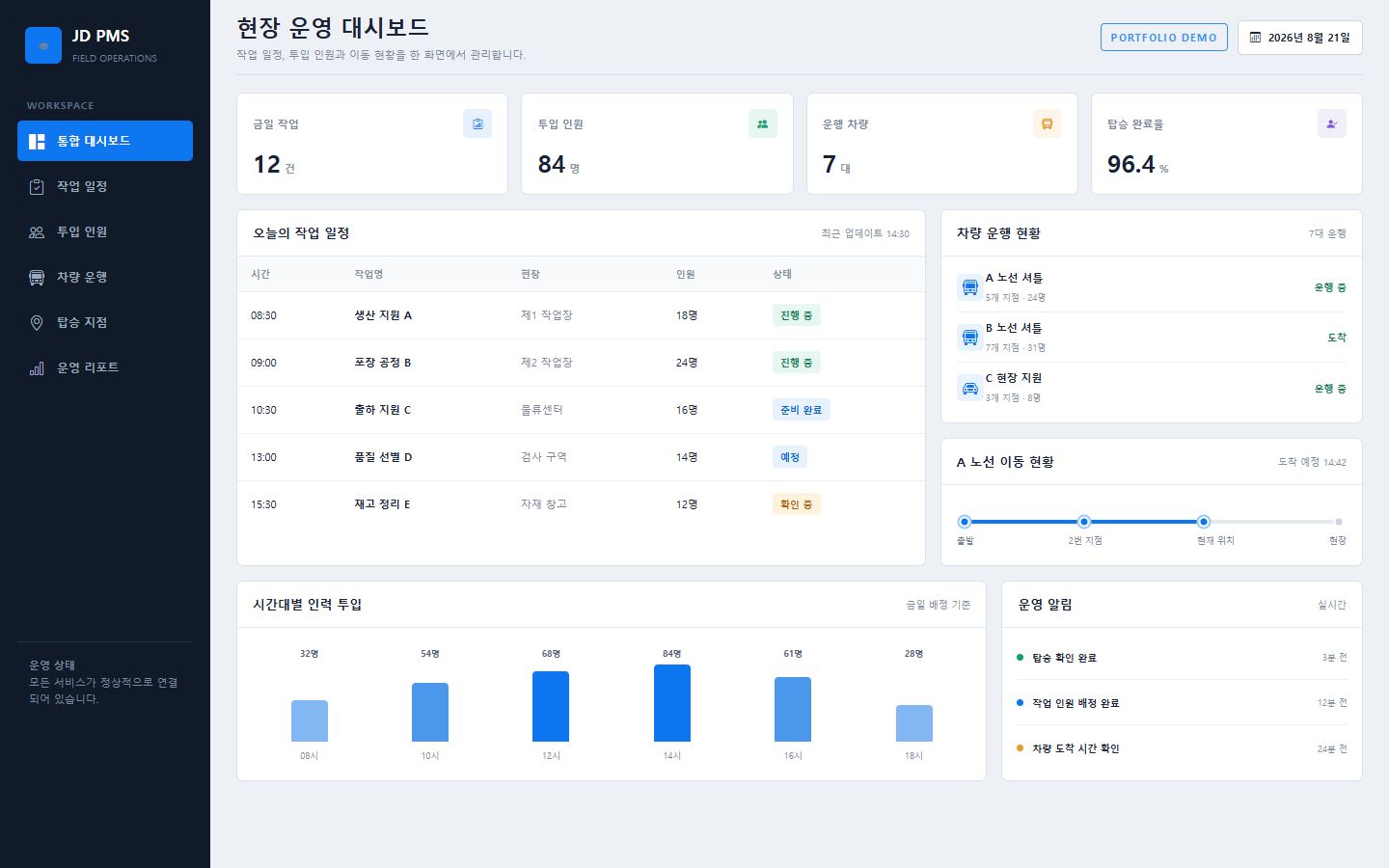
Task: Click the 운영 상태 connection notice
Action: [104, 682]
